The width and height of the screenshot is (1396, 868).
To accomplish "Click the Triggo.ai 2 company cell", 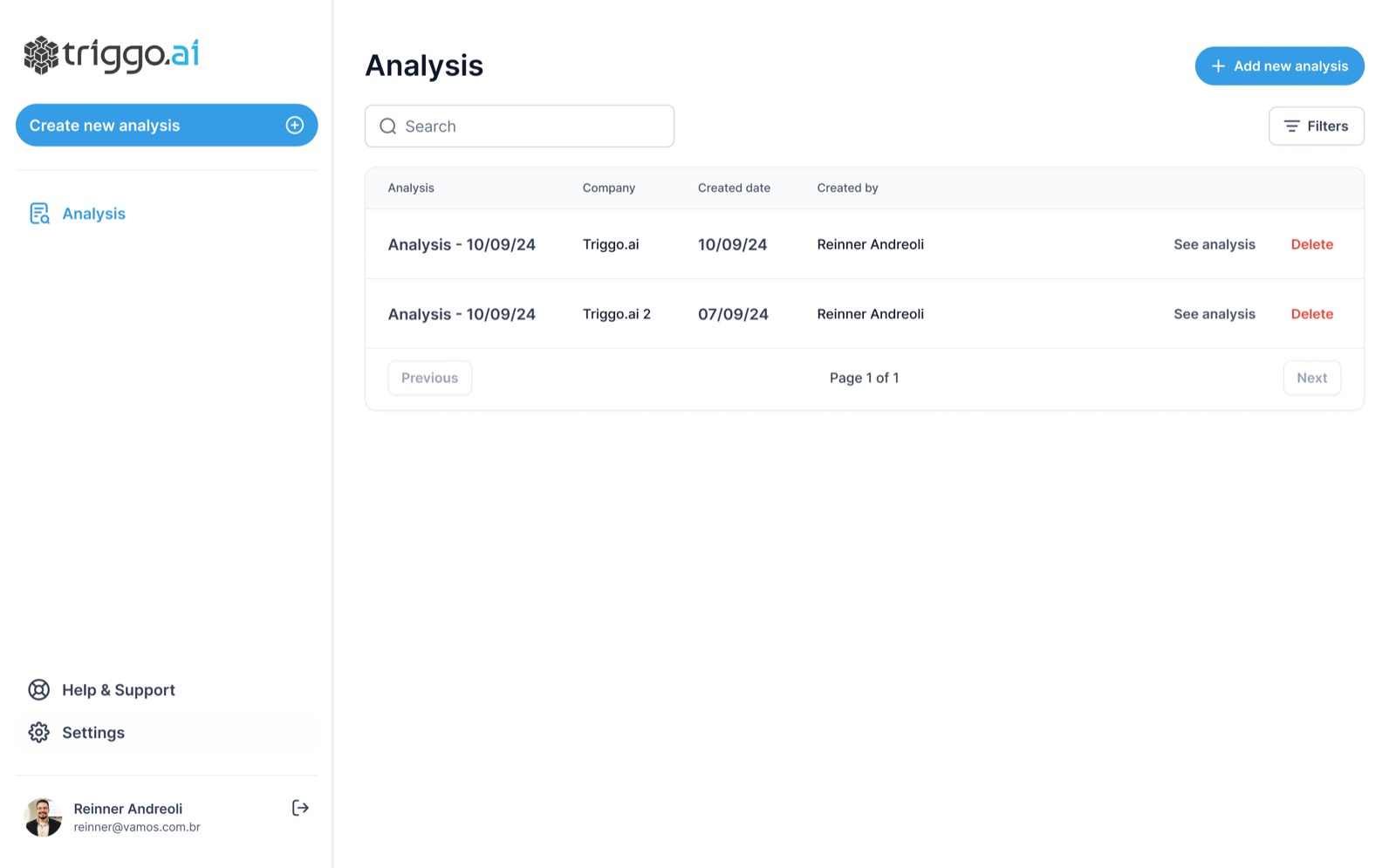I will [617, 314].
